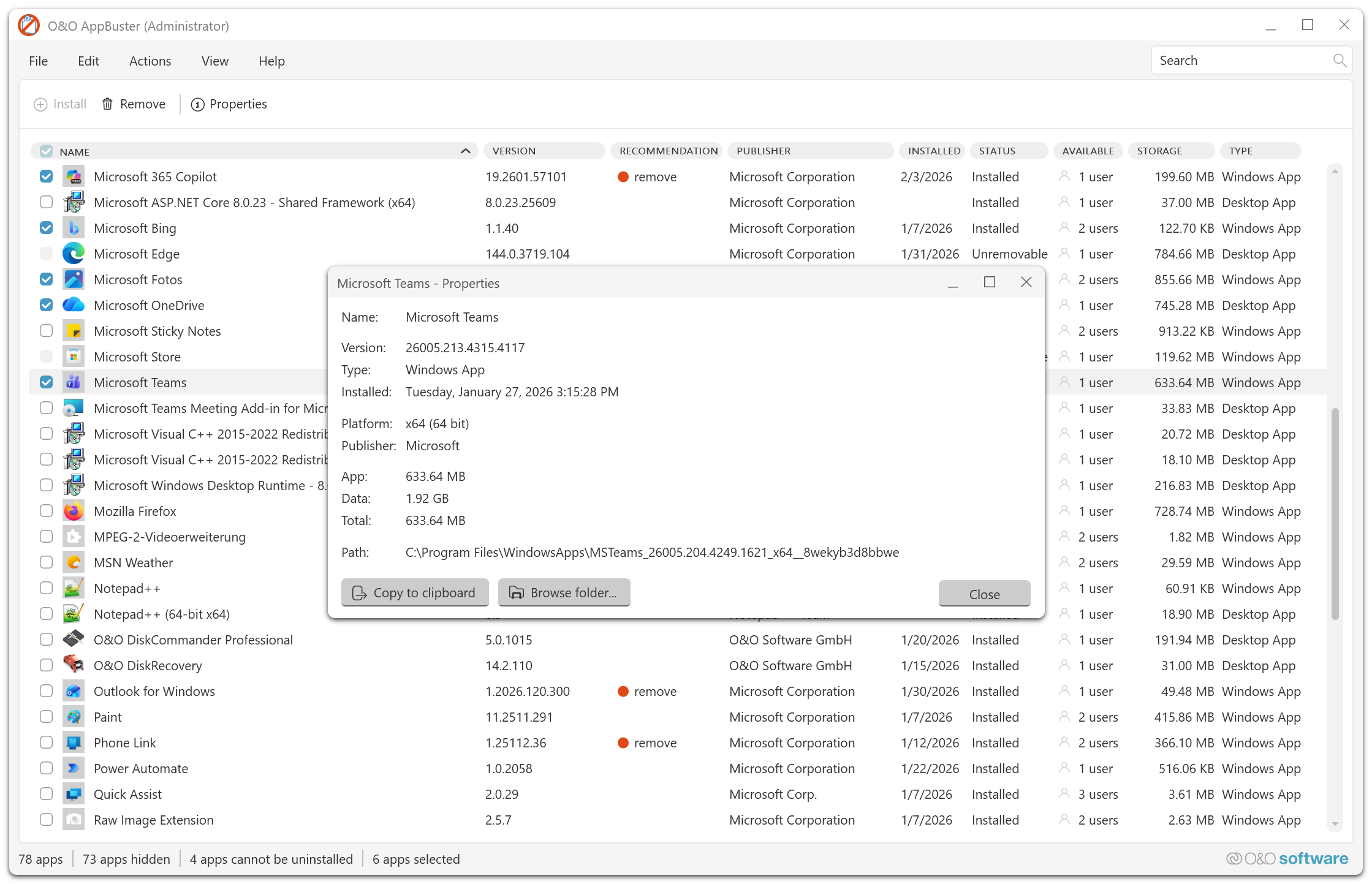Click the Mozilla Firefox app icon
Viewport: 1372px width, 884px height.
74,511
